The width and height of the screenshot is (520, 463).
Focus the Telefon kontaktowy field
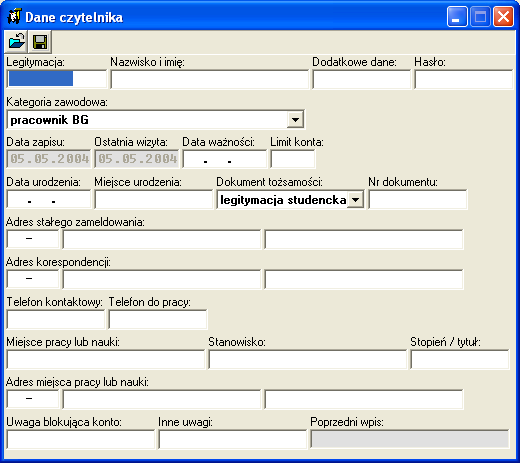point(56,319)
